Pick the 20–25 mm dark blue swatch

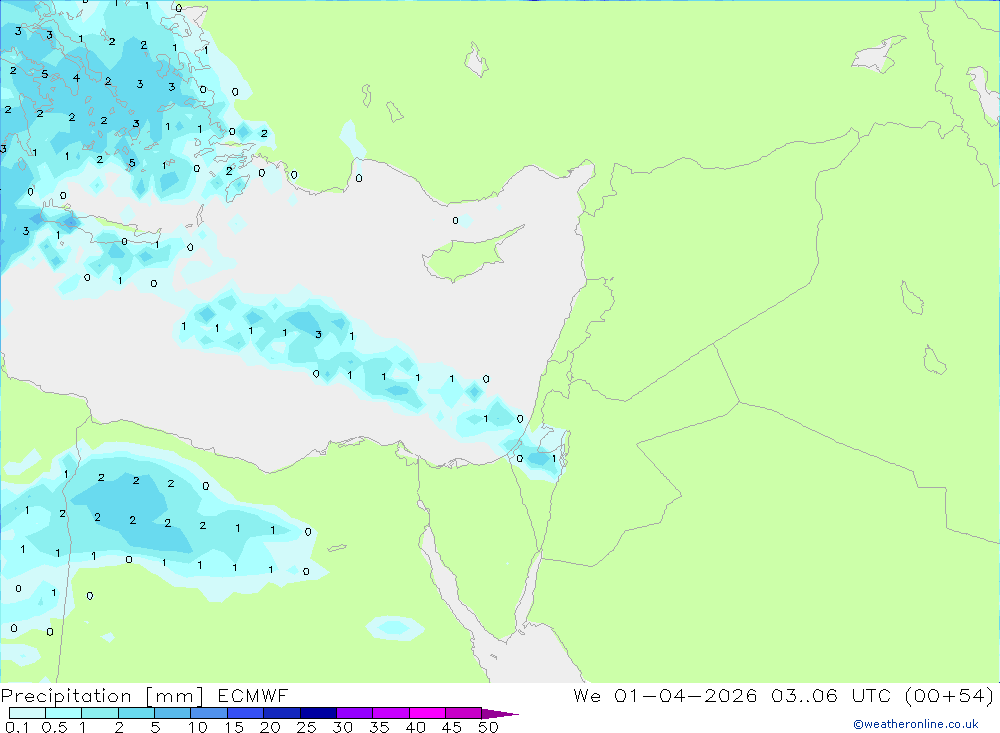point(282,713)
